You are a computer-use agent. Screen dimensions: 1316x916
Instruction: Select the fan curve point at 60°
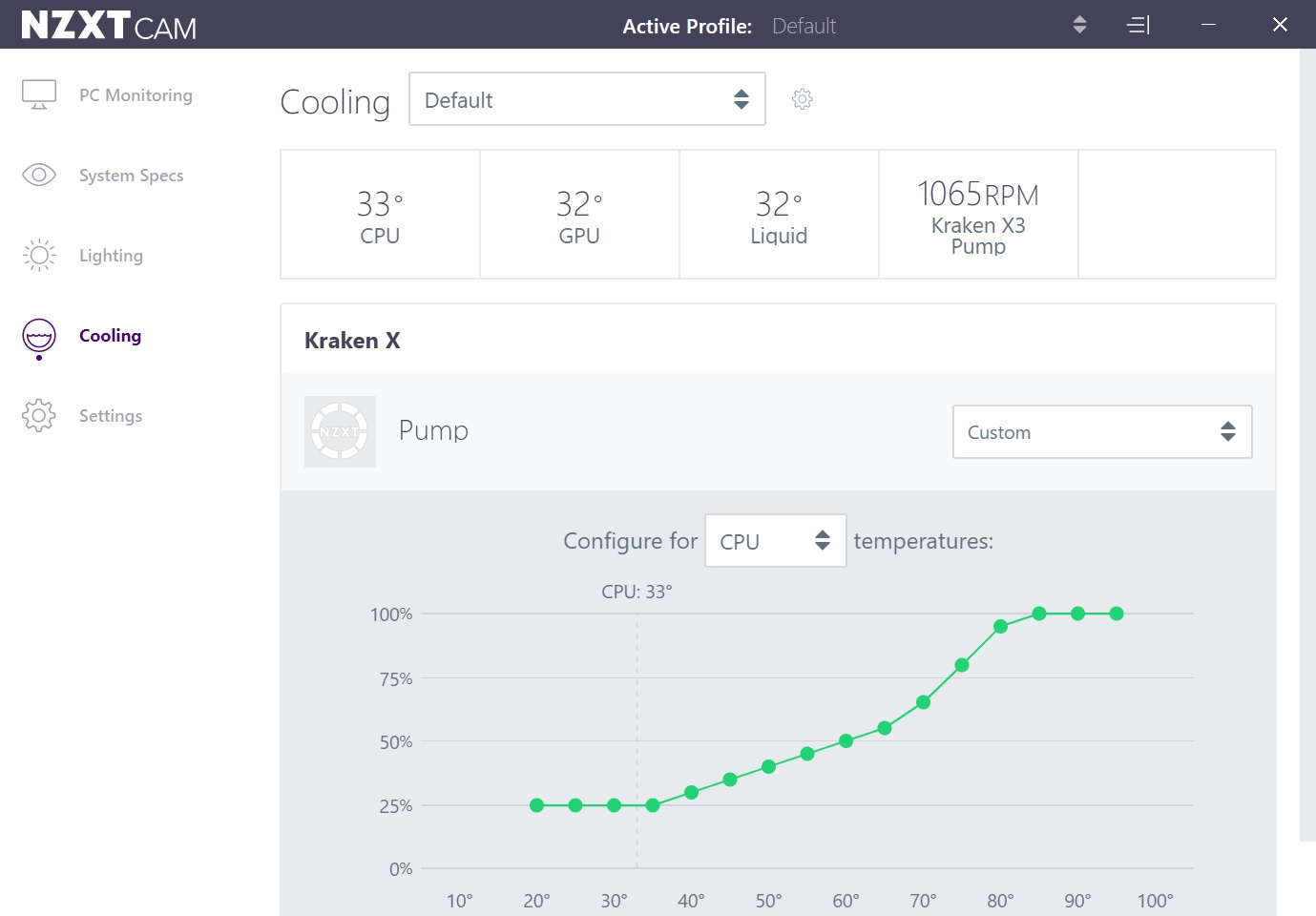click(x=846, y=741)
